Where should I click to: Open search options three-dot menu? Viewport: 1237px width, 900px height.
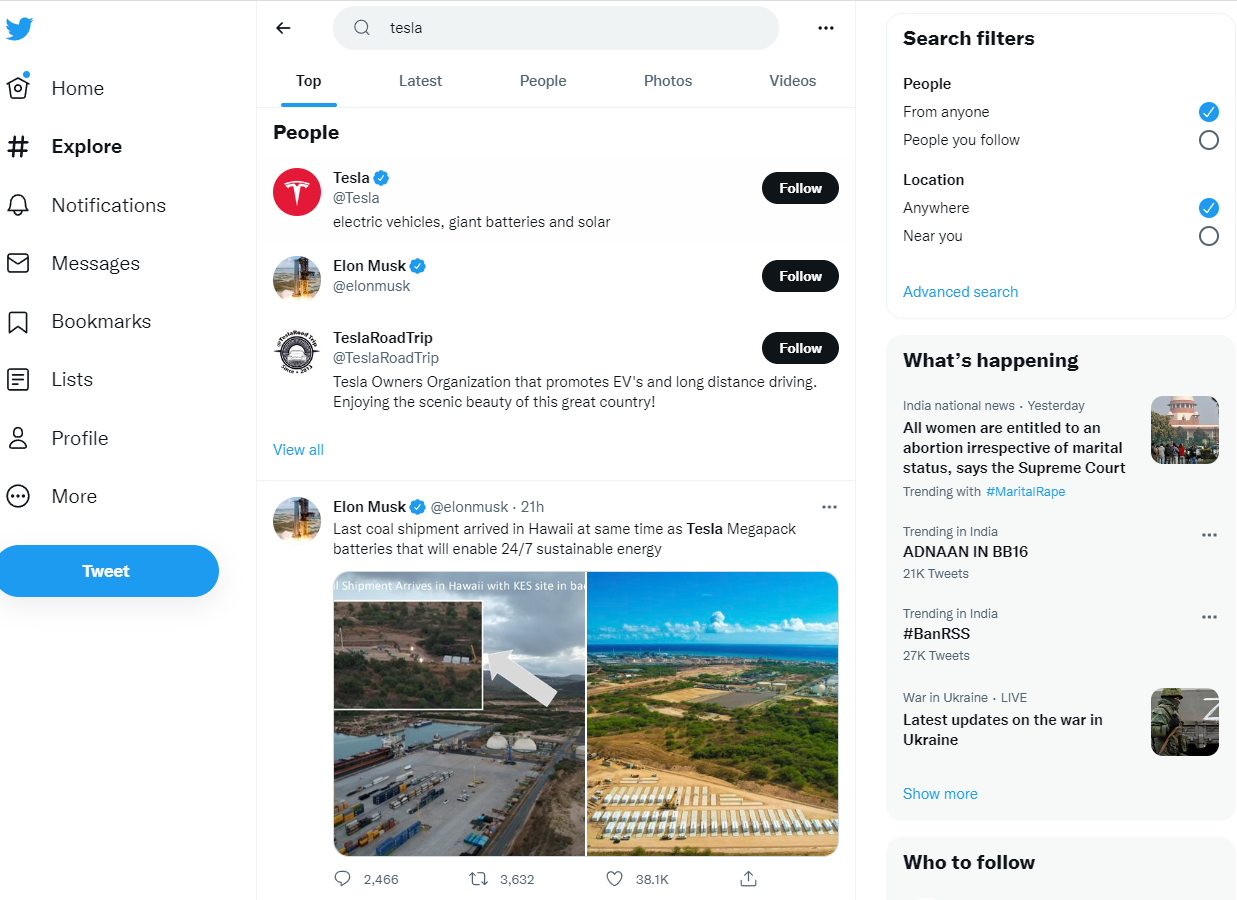(x=826, y=28)
